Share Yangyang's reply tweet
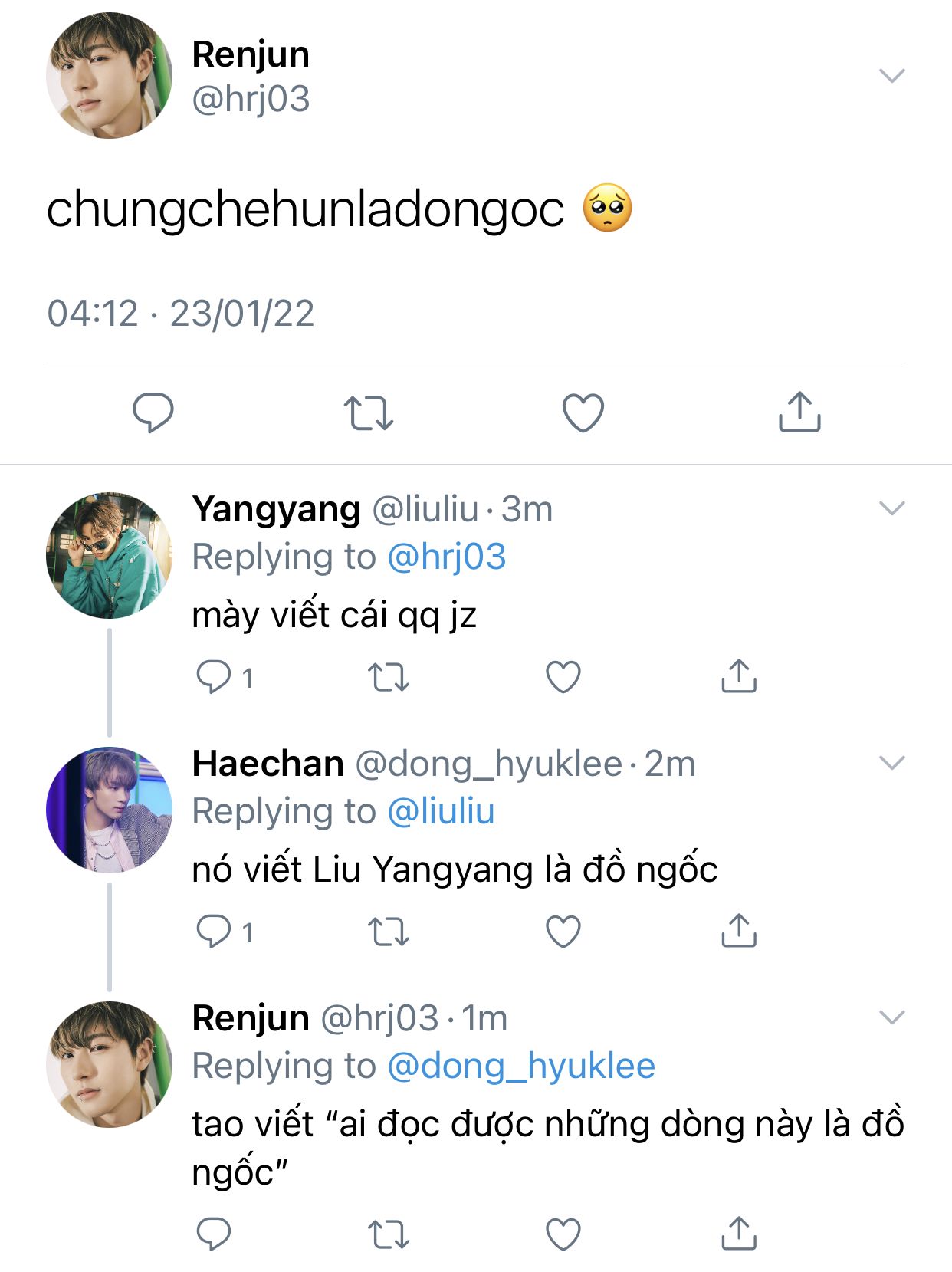 (x=739, y=677)
